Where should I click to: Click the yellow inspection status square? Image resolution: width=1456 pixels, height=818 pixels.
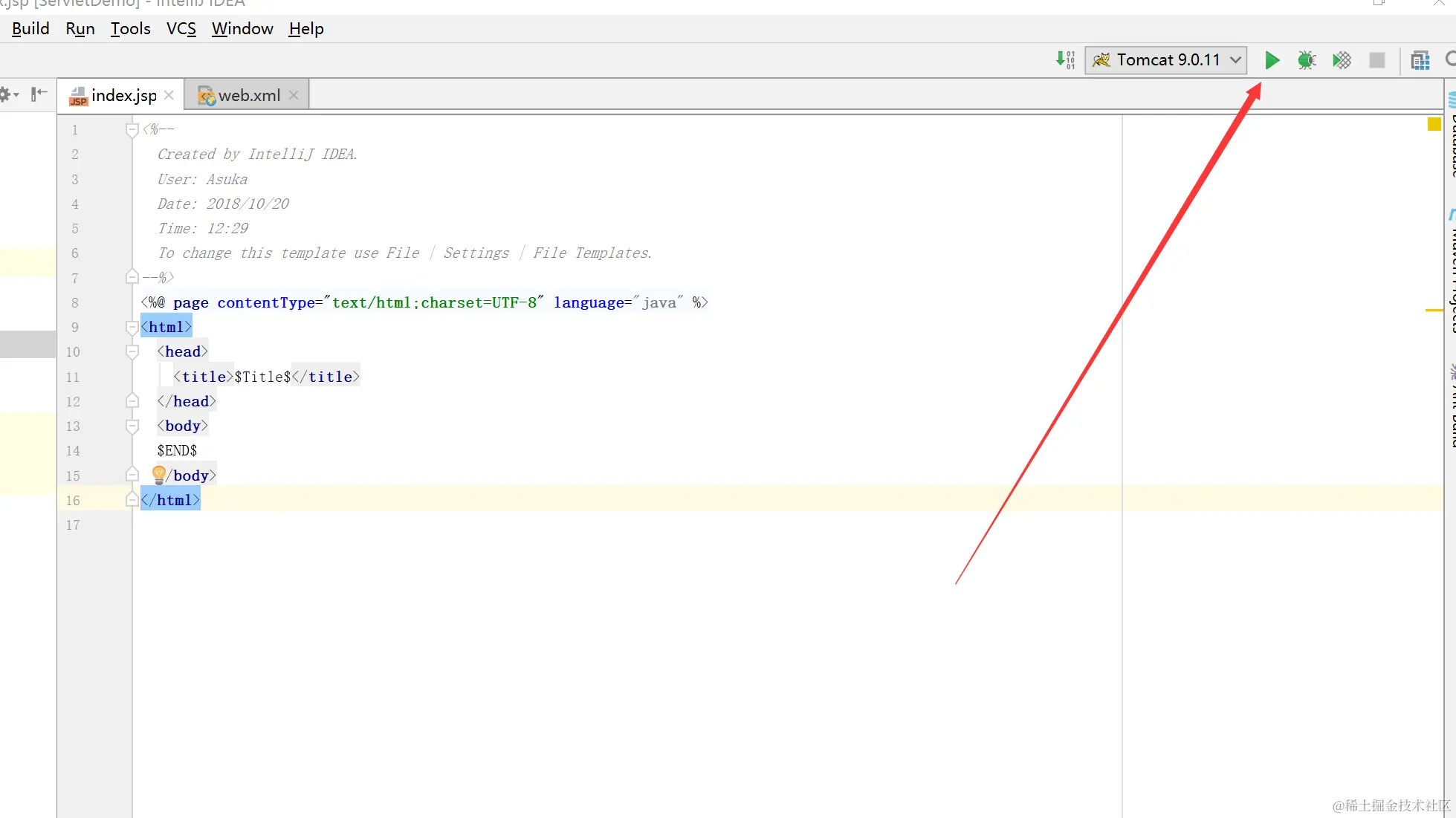tap(1434, 125)
